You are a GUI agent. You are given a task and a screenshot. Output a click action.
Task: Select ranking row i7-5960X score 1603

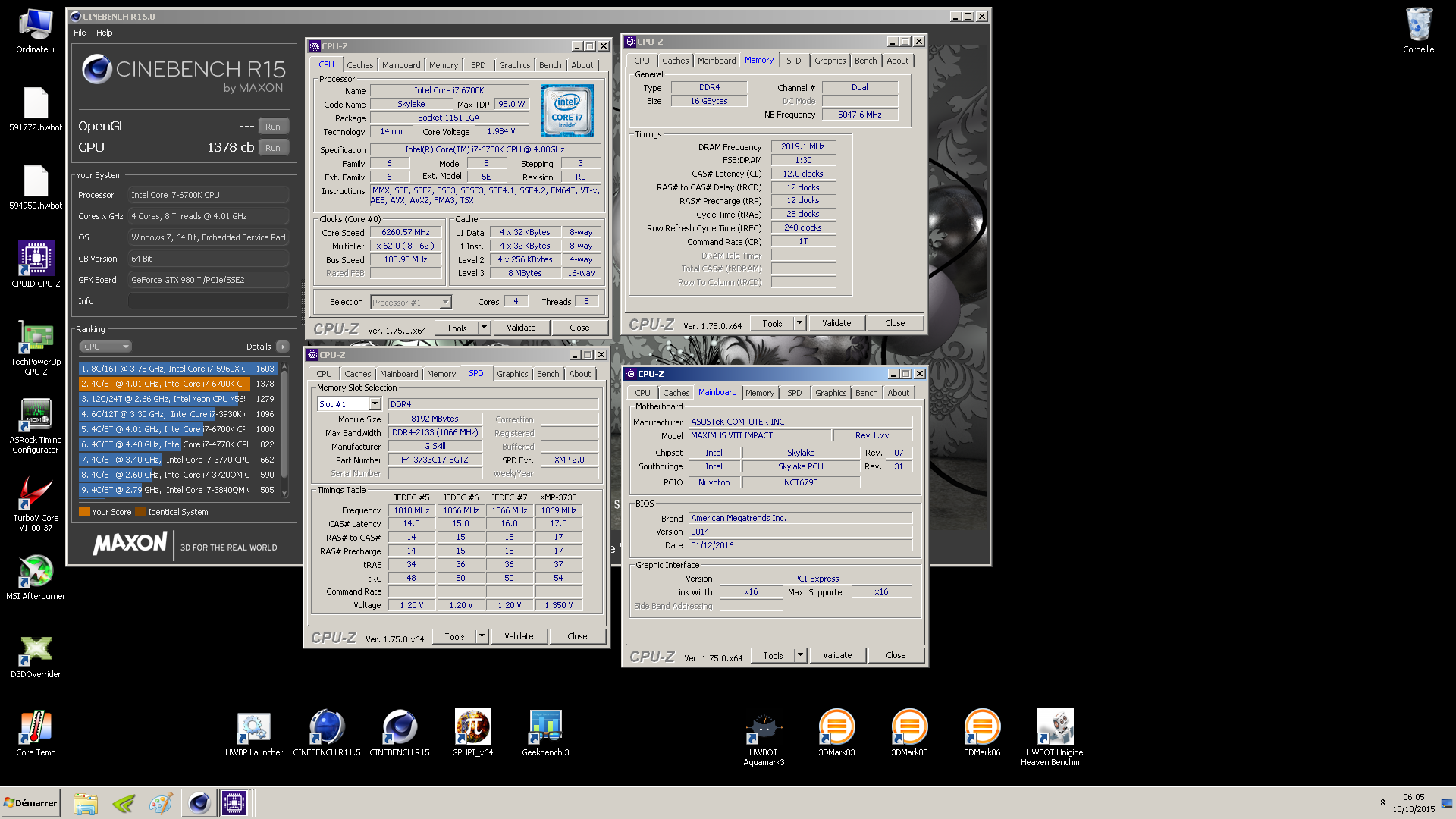178,369
